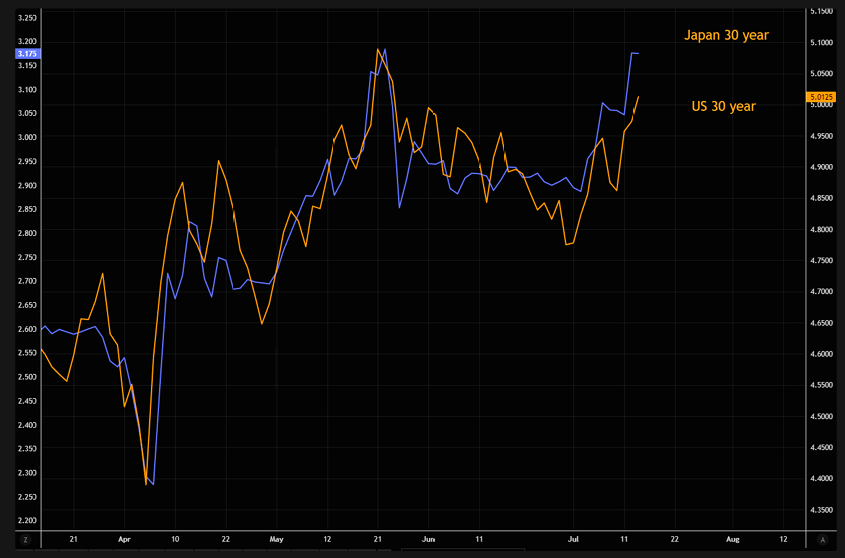Click the A auto-scale button at bottom-right
The width and height of the screenshot is (845, 558).
tap(821, 539)
